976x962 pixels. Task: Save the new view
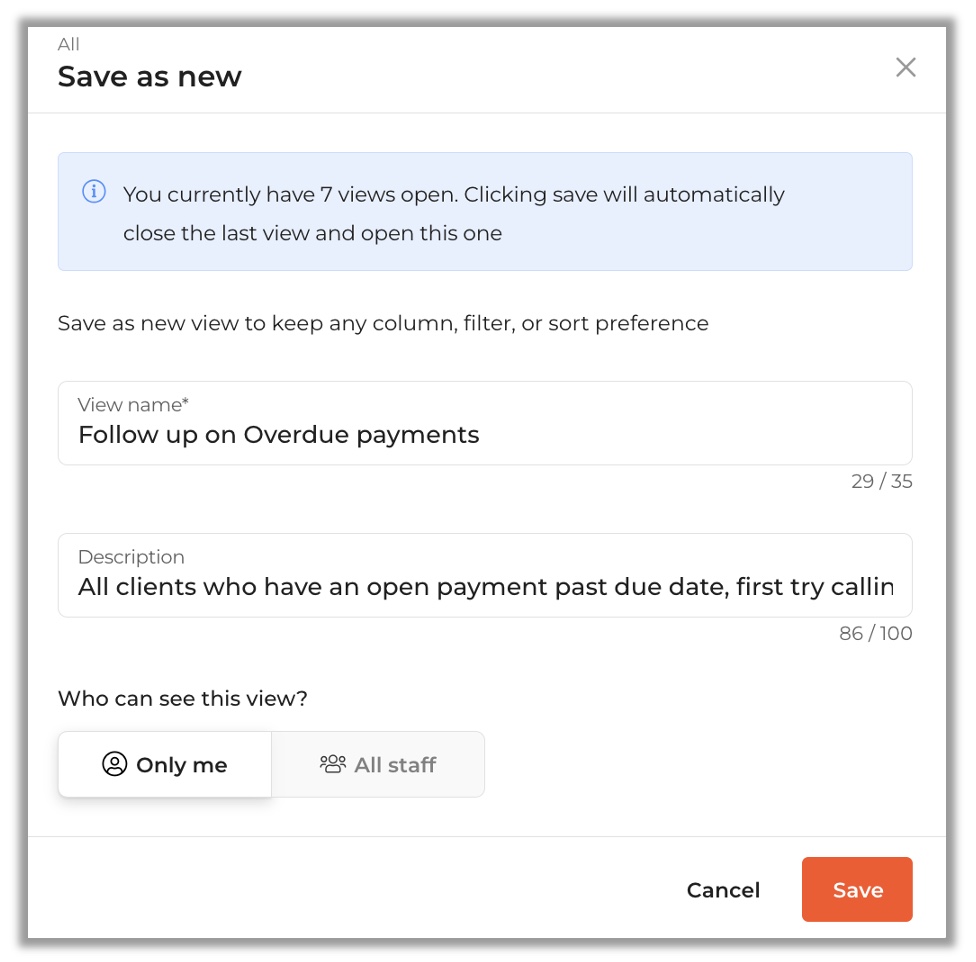click(857, 889)
